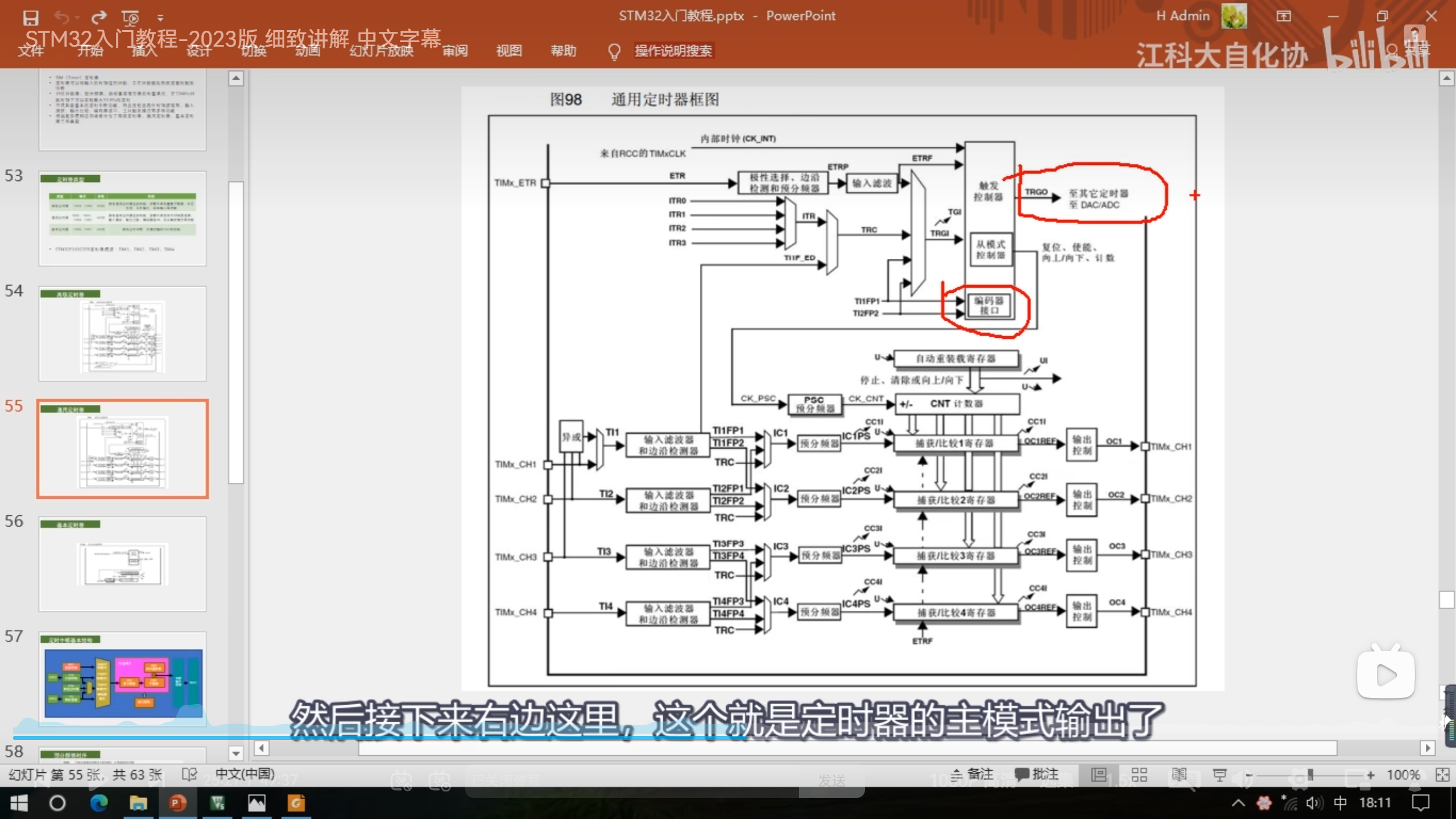Click the zoom slider handle

[x=1310, y=775]
